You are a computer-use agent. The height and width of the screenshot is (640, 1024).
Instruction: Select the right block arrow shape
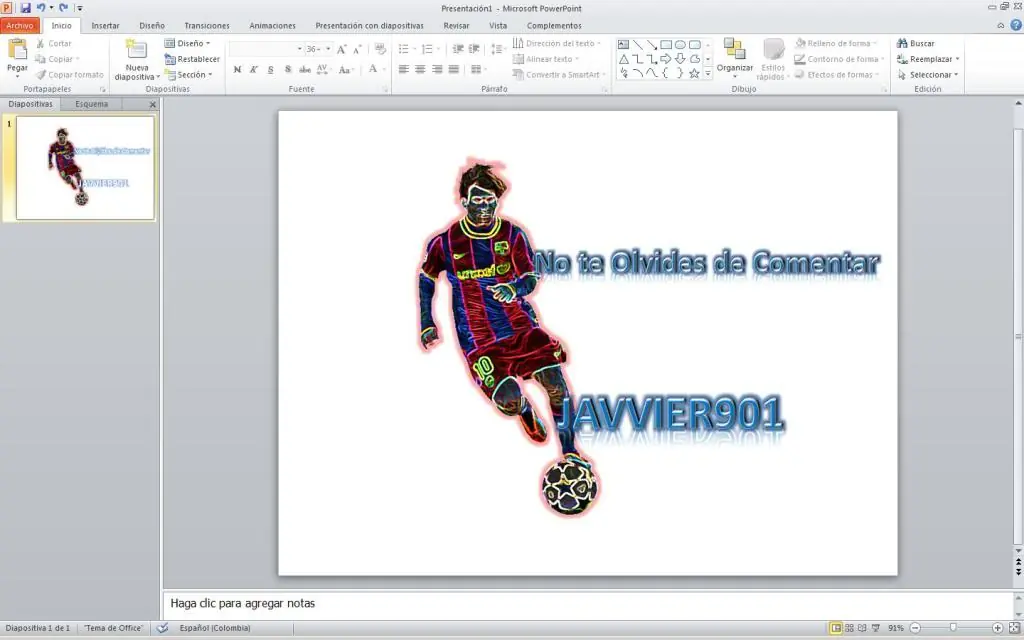(666, 59)
